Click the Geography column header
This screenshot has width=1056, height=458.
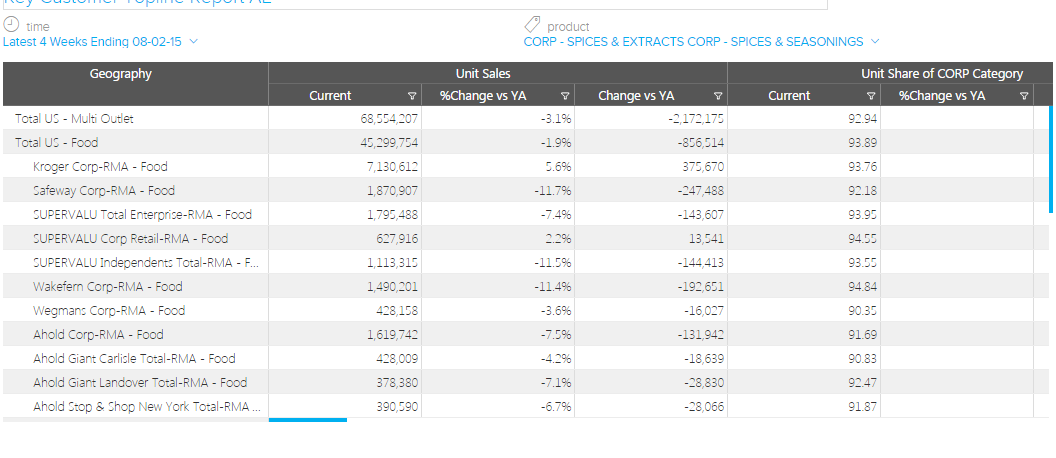tap(121, 74)
